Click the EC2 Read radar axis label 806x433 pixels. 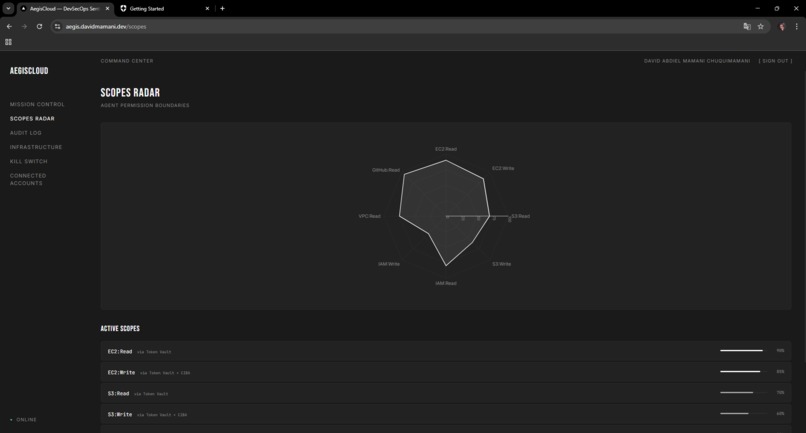(446, 149)
